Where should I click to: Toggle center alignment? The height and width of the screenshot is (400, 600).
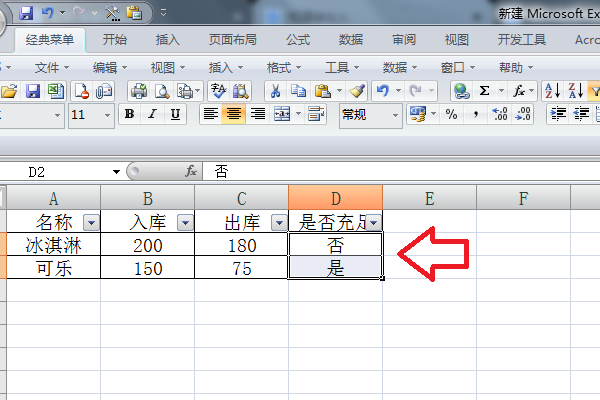(x=234, y=114)
